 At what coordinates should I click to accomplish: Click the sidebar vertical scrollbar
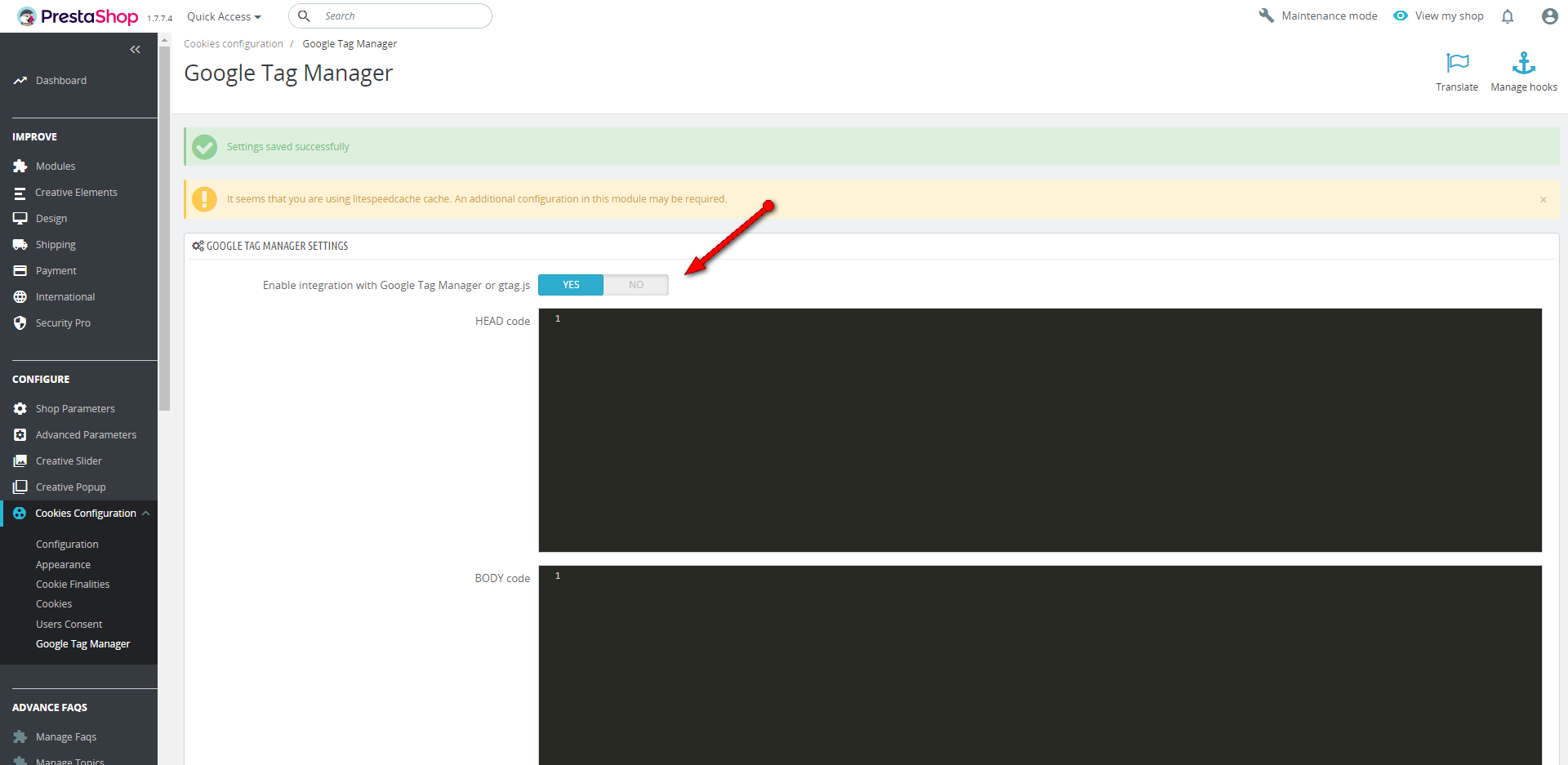164,229
